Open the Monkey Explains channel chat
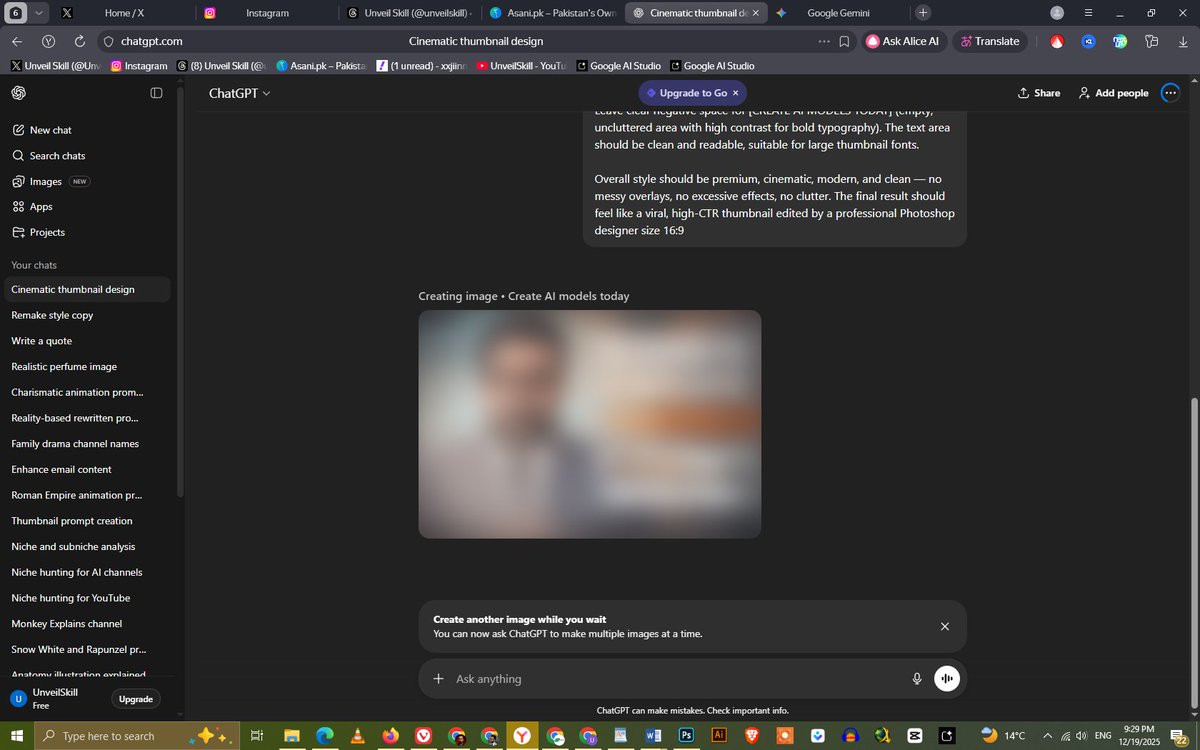Image resolution: width=1200 pixels, height=750 pixels. tap(88, 624)
